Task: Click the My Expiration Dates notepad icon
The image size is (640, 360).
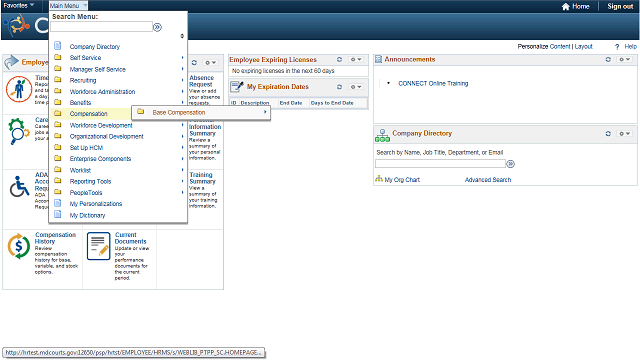Action: pyautogui.click(x=237, y=87)
